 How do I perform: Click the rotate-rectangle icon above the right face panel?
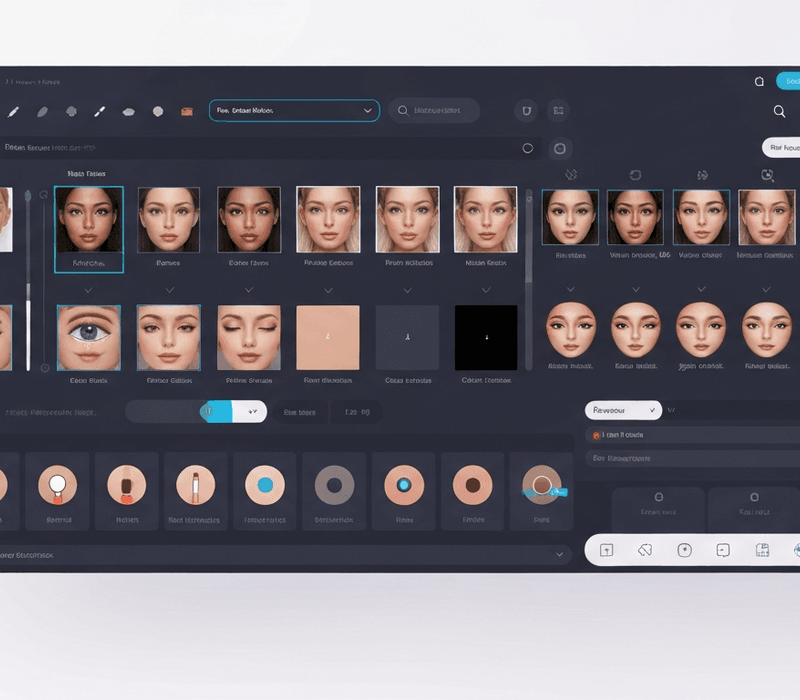[635, 175]
